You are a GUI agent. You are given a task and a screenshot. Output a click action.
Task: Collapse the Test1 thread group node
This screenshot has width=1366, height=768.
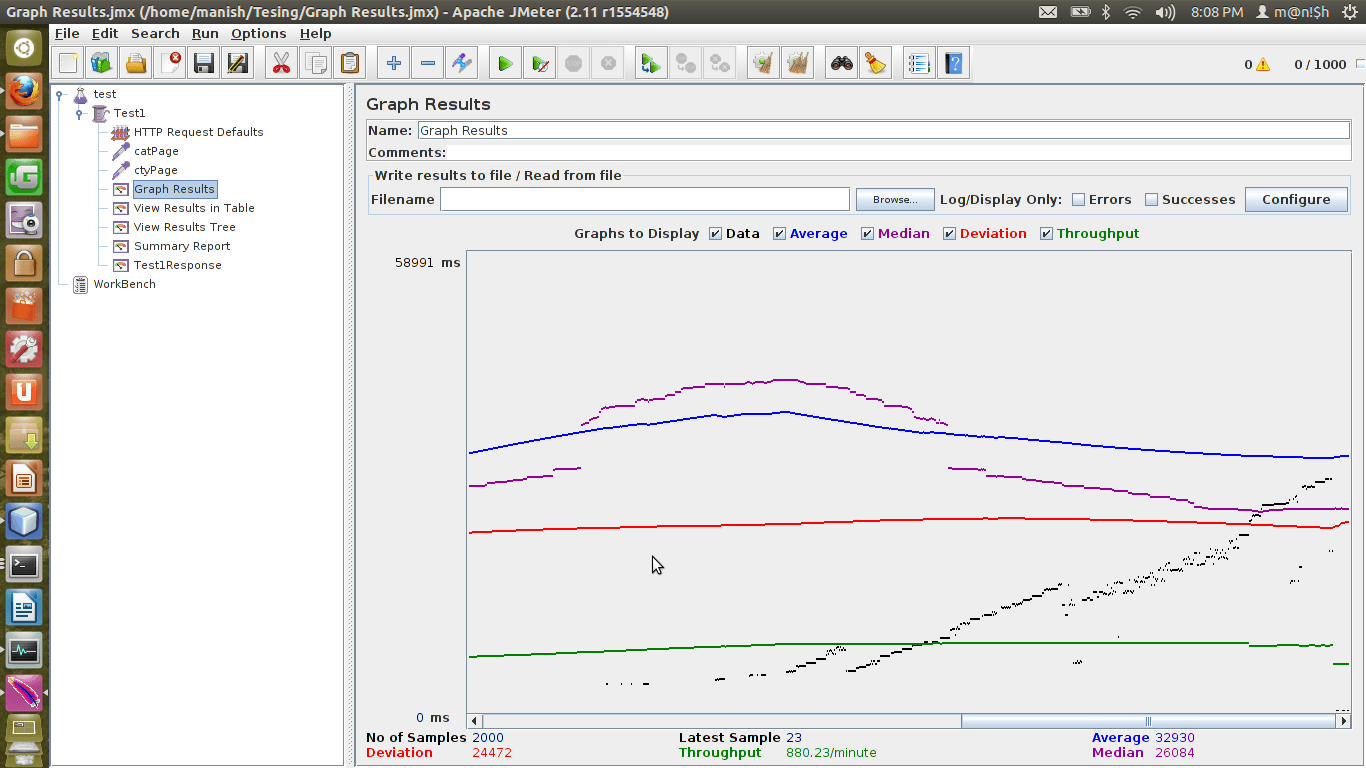(79, 114)
